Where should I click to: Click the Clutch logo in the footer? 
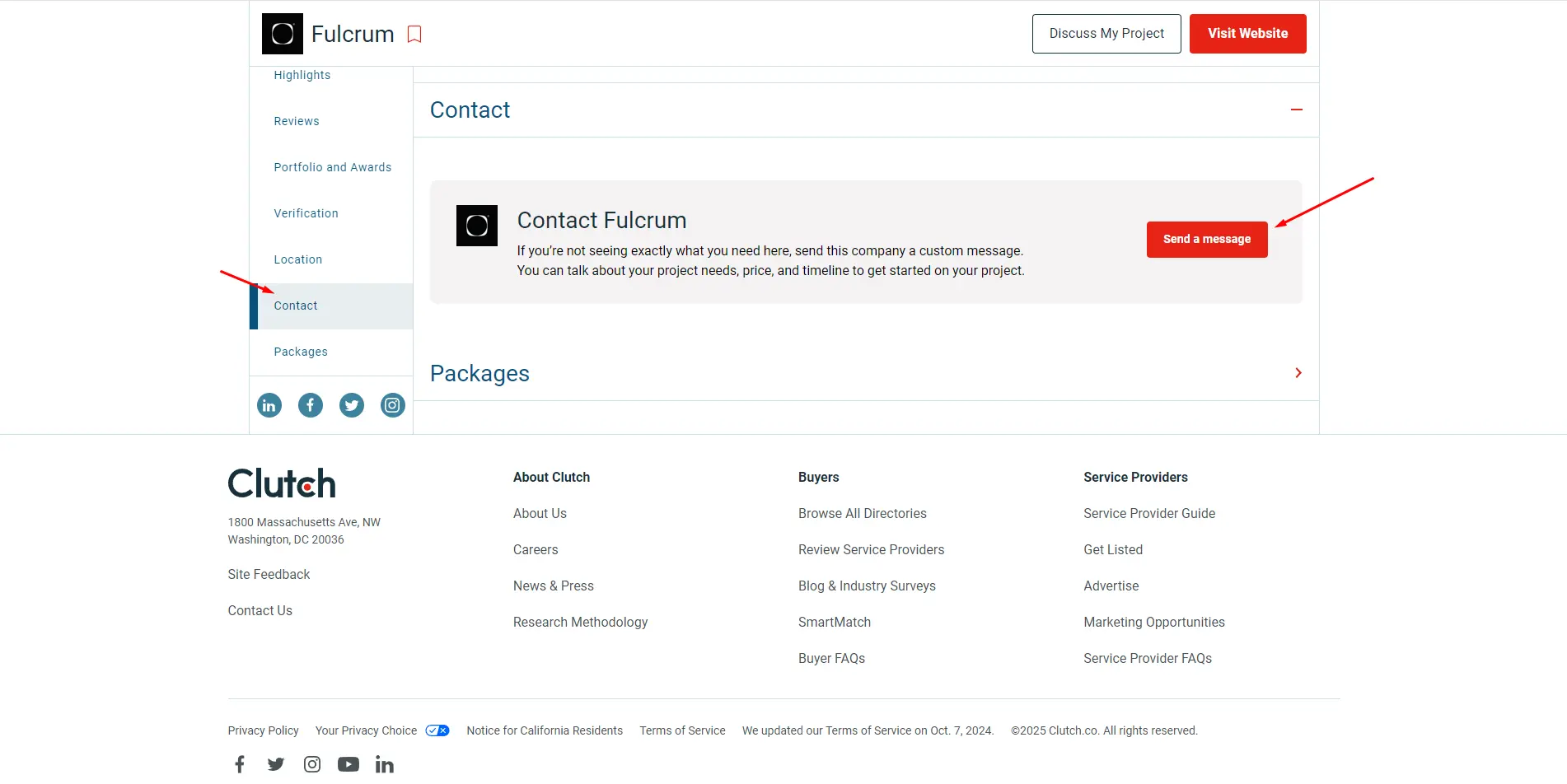click(x=282, y=483)
